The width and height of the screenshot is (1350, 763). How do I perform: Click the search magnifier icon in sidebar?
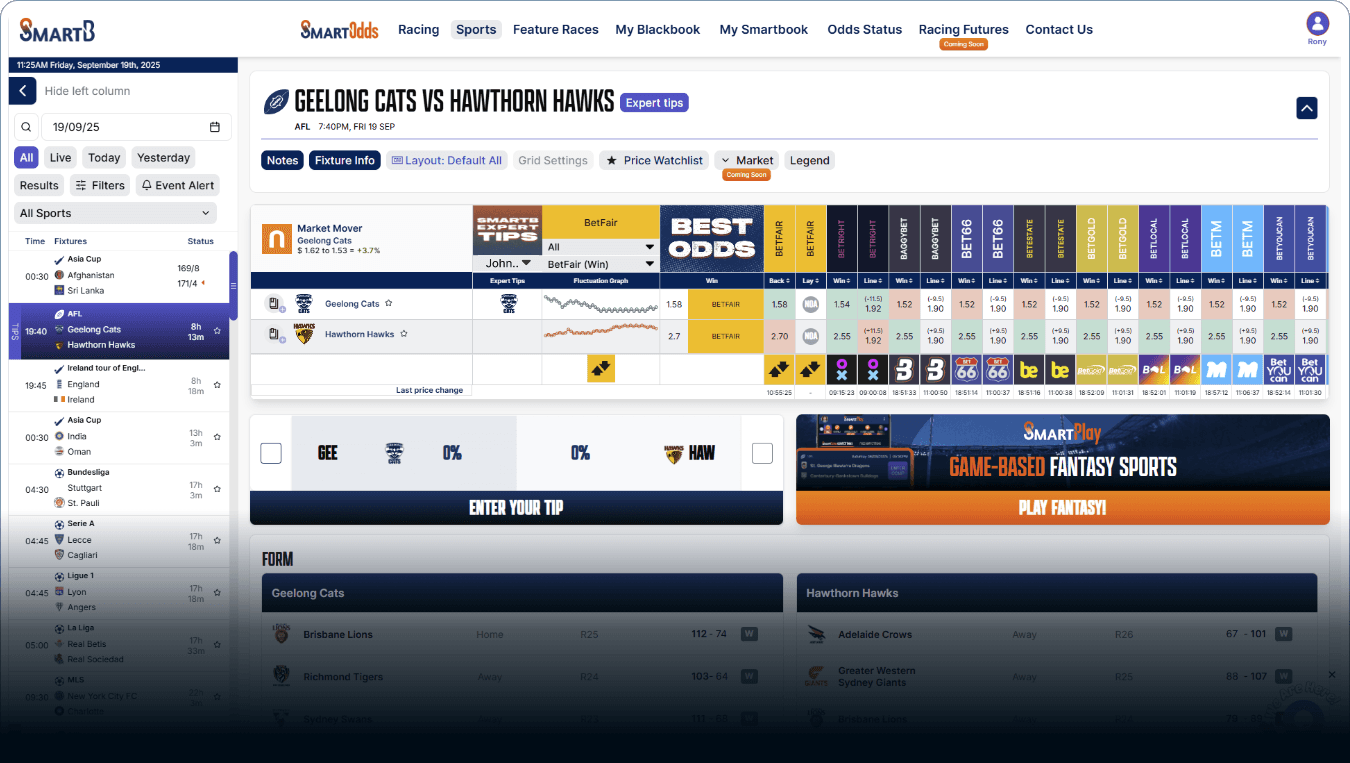coord(26,127)
